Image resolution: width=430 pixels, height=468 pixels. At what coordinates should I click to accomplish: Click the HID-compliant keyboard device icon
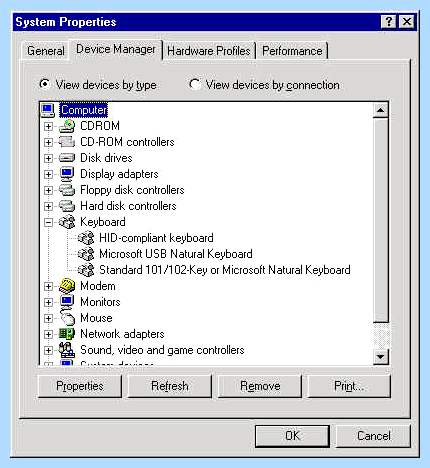point(86,238)
